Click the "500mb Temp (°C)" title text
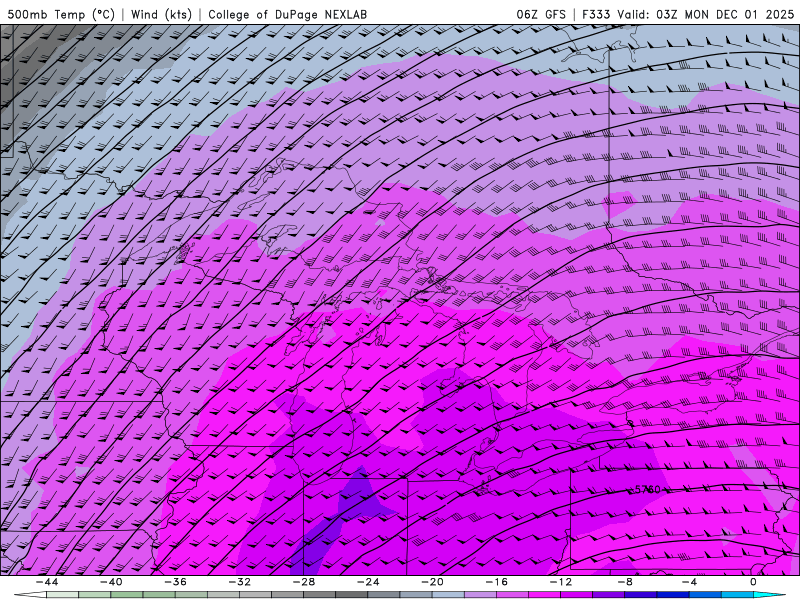 coord(61,14)
